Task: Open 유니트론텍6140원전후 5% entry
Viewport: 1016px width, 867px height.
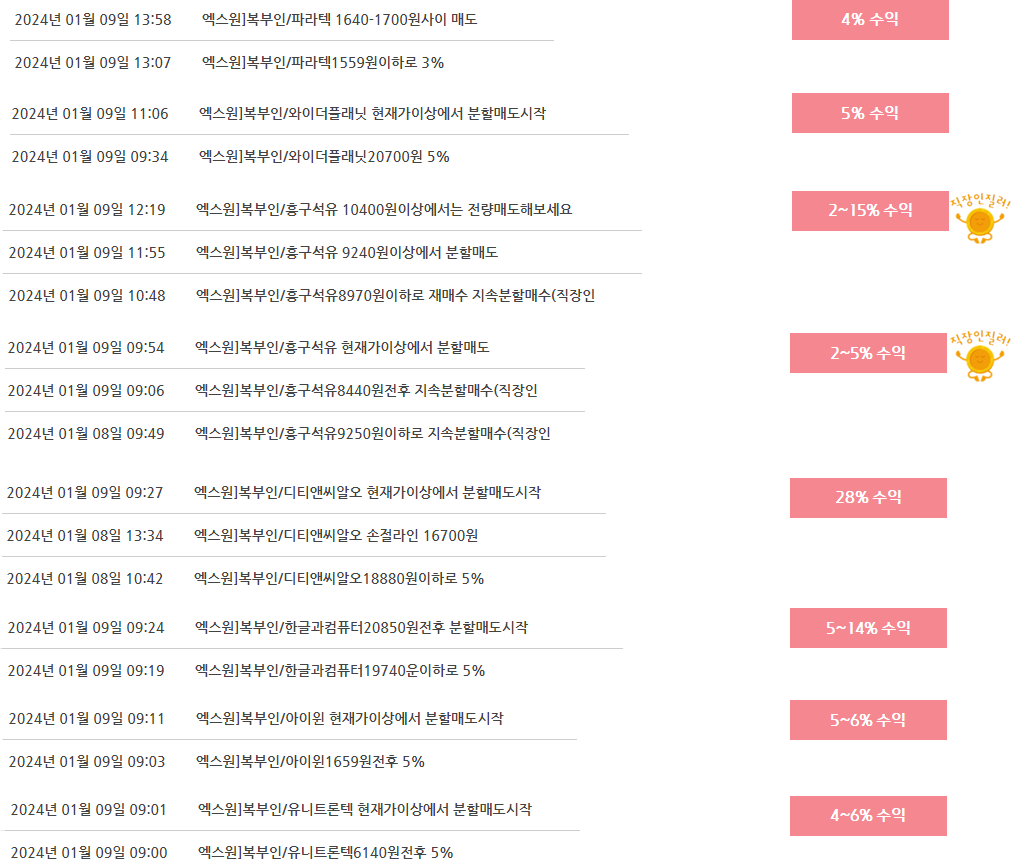Action: pyautogui.click(x=325, y=852)
